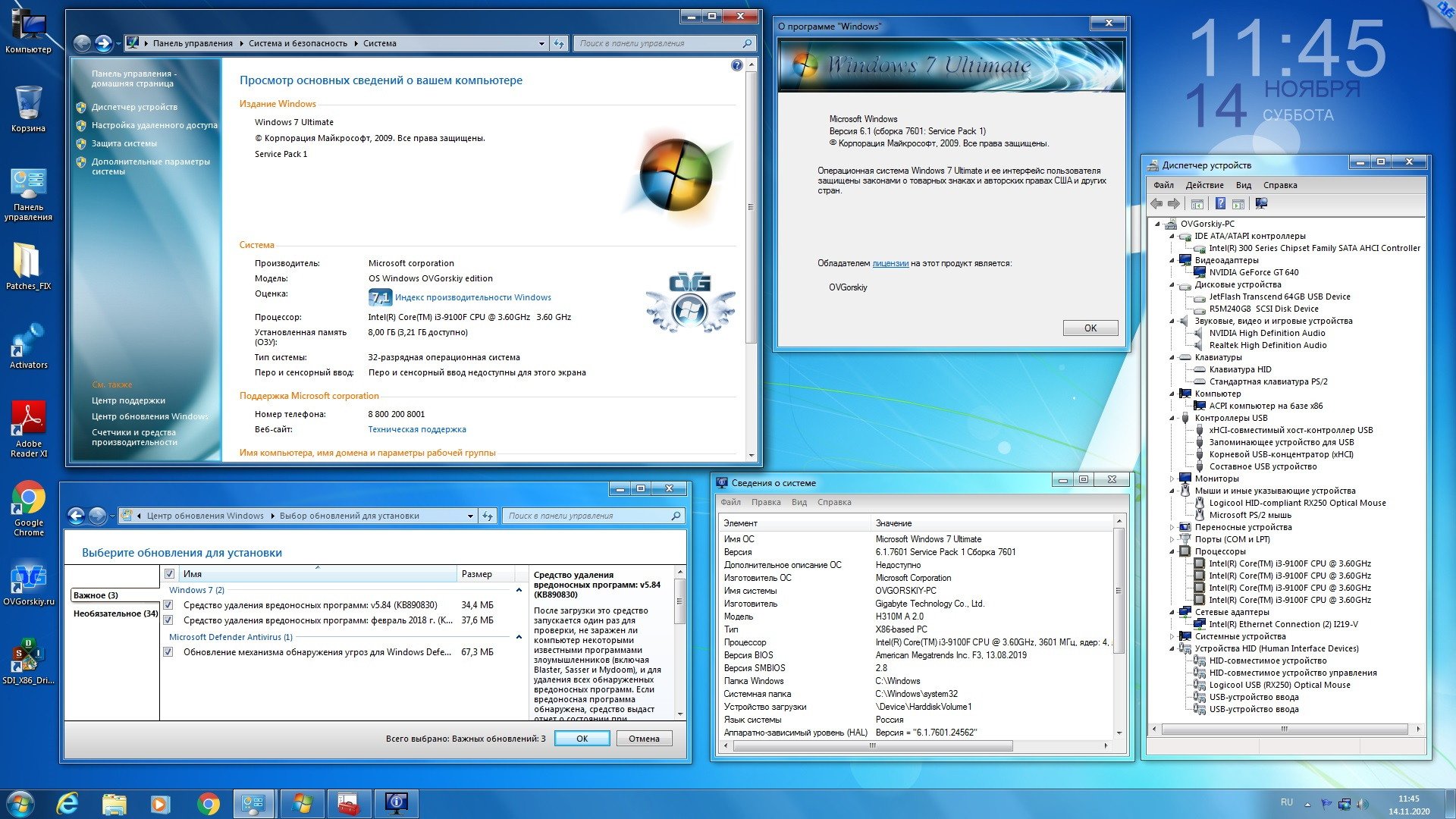Open the лицензии link in About Windows
Image resolution: width=1456 pixels, height=819 pixels.
(x=890, y=263)
